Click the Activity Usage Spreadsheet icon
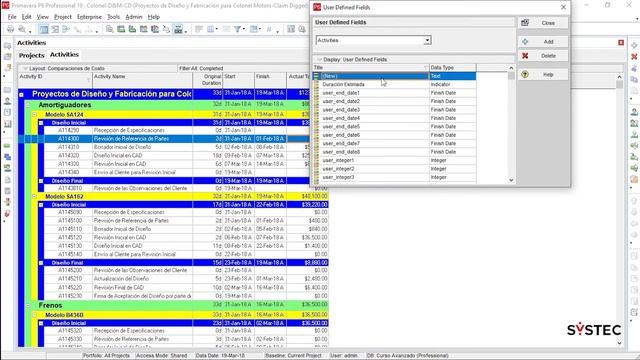640x360 pixels. tap(121, 29)
